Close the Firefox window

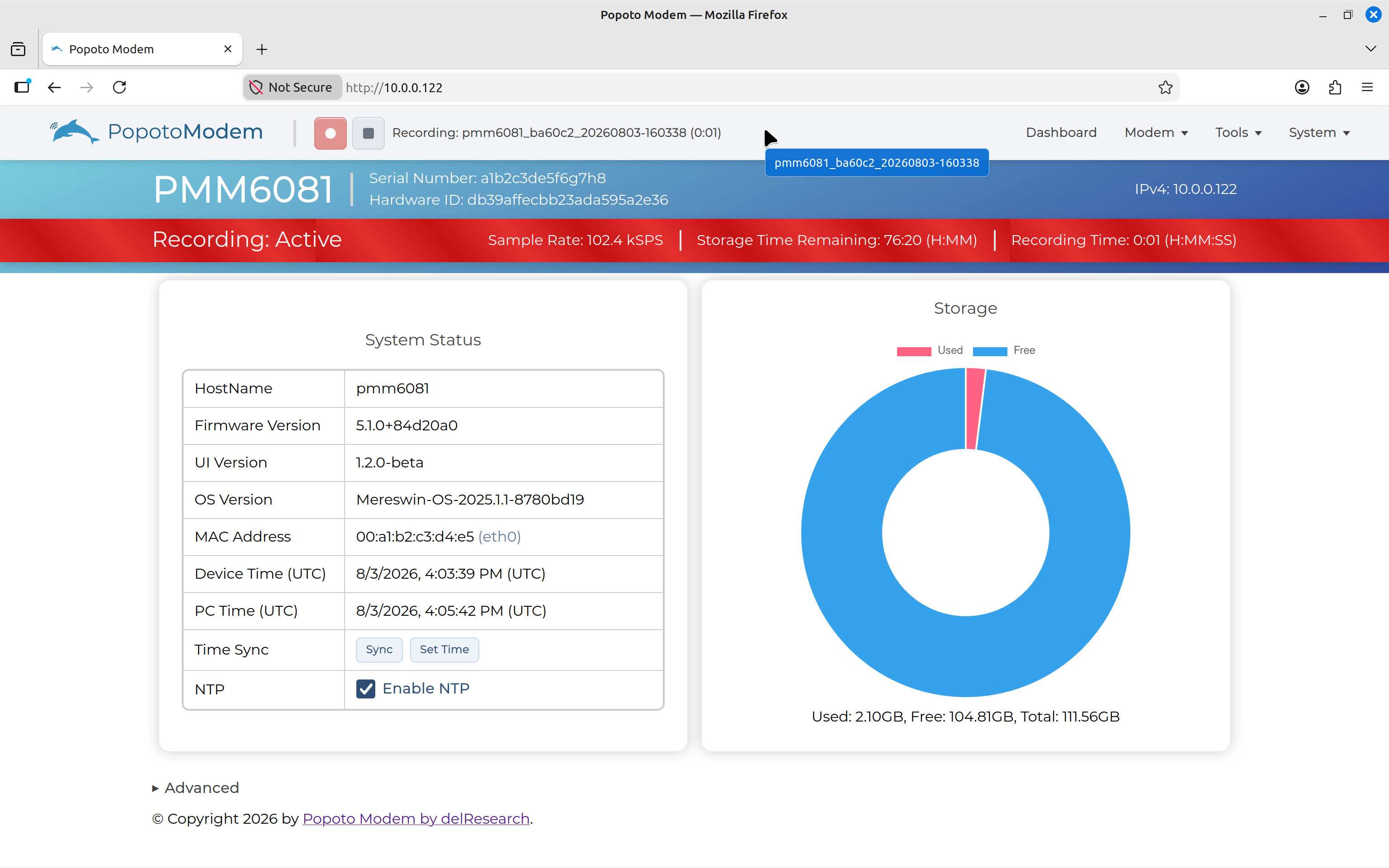tap(1374, 15)
